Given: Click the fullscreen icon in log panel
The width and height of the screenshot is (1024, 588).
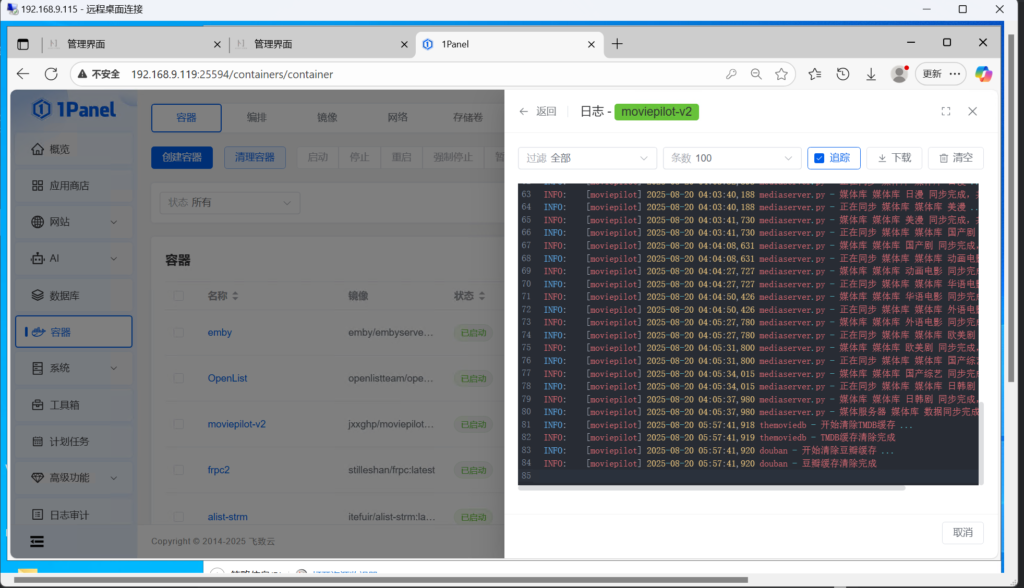Looking at the screenshot, I should (x=946, y=112).
